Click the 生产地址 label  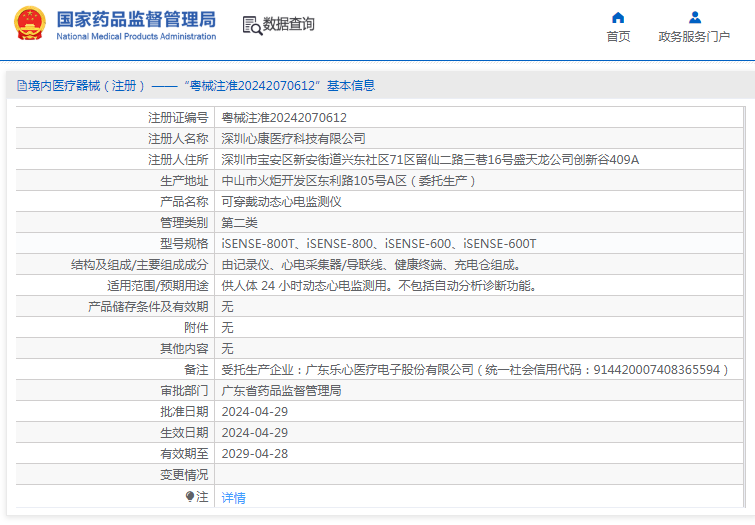click(184, 181)
